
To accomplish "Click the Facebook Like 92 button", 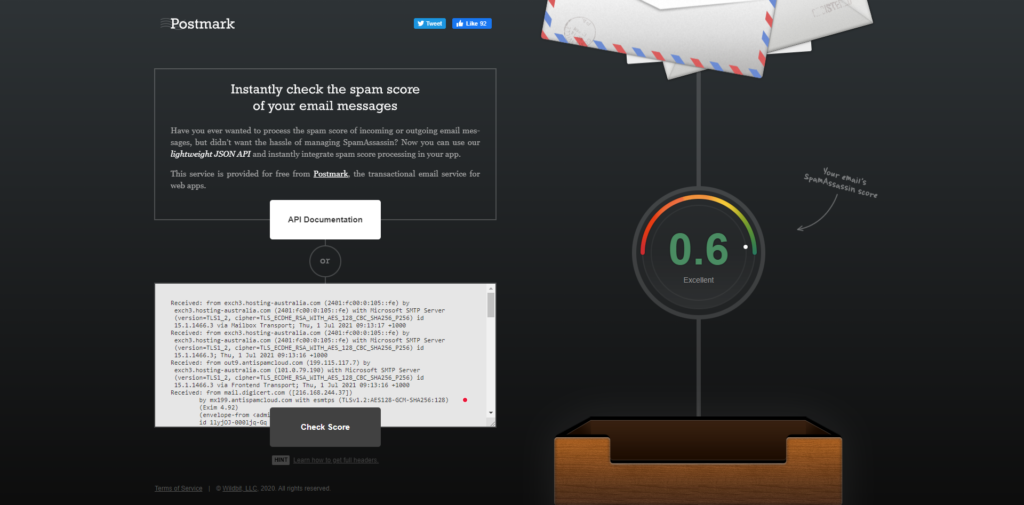I will click(472, 24).
